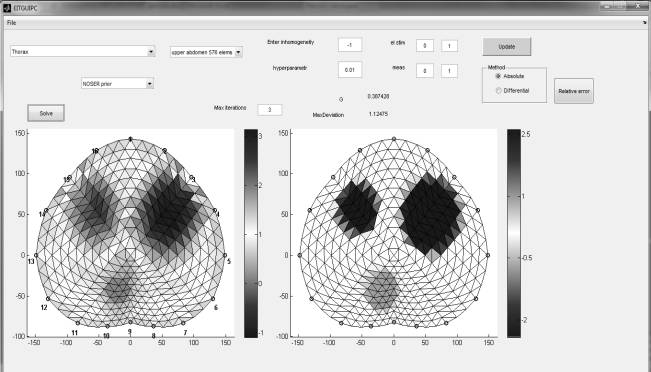The image size is (651, 372).
Task: Click the left plot's colorbar
Action: 251,233
